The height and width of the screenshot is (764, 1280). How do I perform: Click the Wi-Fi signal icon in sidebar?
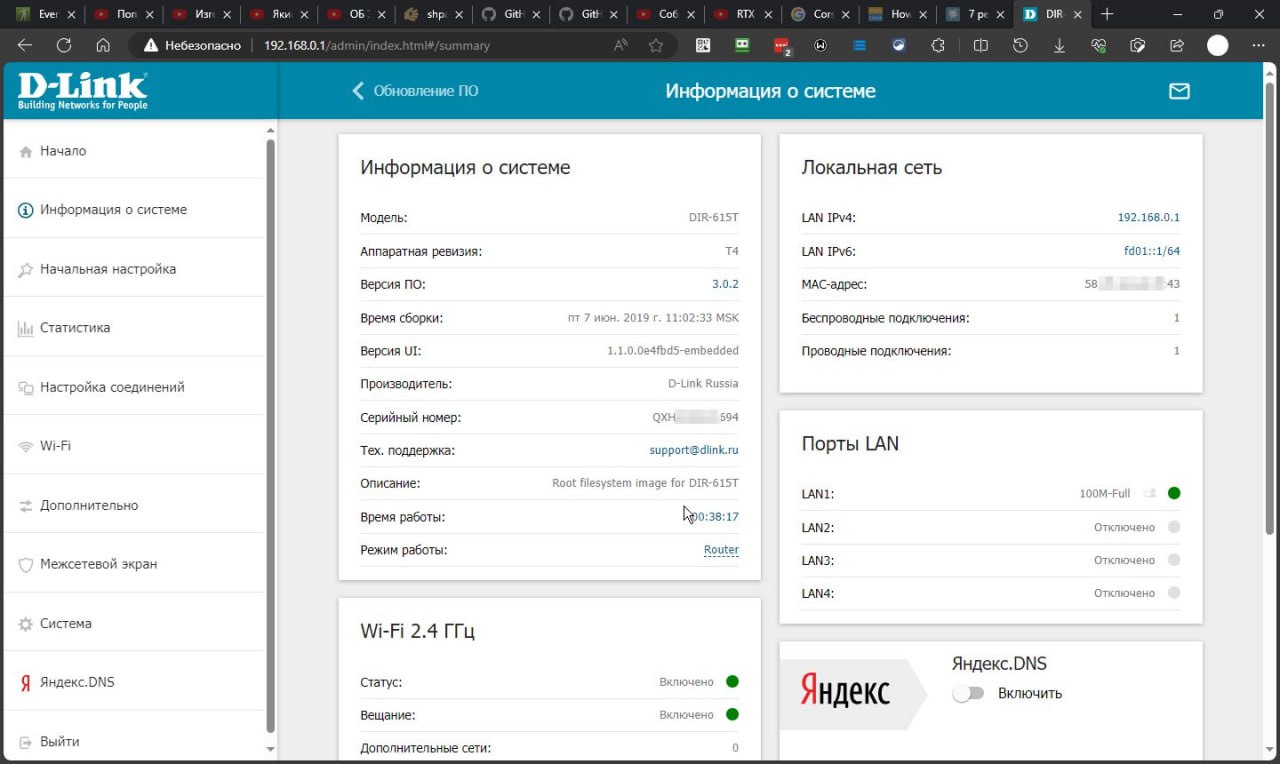pos(26,446)
